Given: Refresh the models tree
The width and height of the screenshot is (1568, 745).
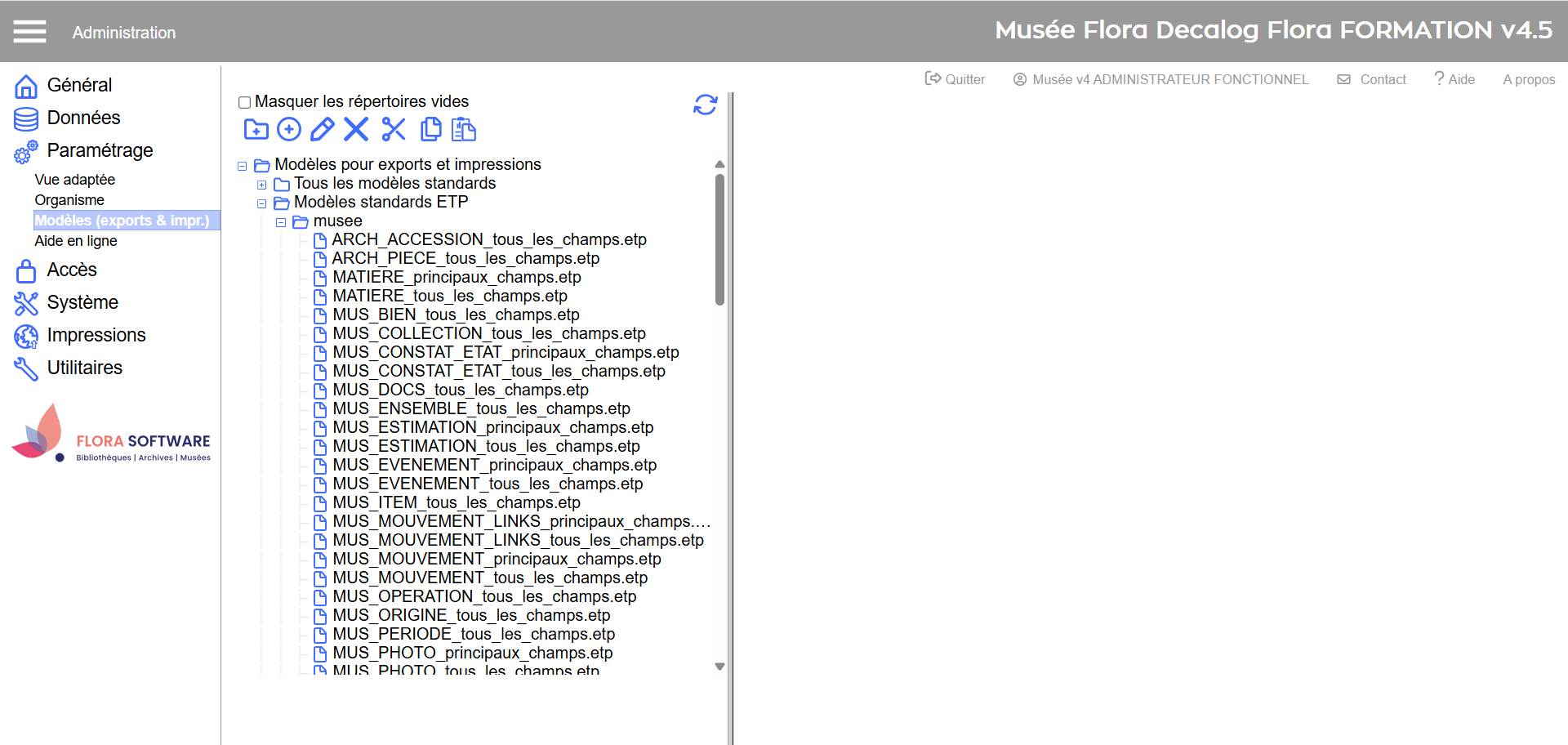Looking at the screenshot, I should tap(705, 105).
